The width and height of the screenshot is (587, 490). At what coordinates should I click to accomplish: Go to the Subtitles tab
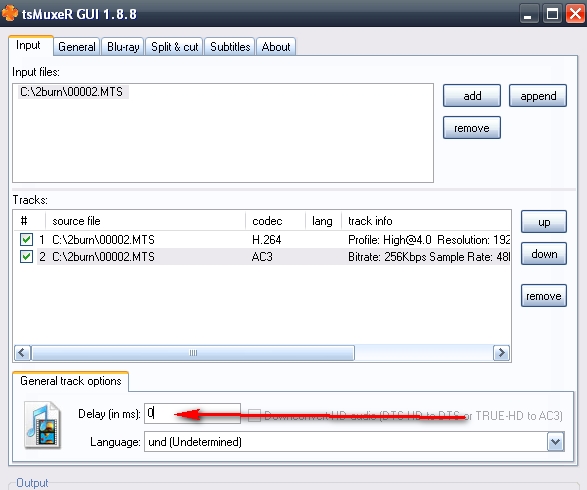coord(230,47)
